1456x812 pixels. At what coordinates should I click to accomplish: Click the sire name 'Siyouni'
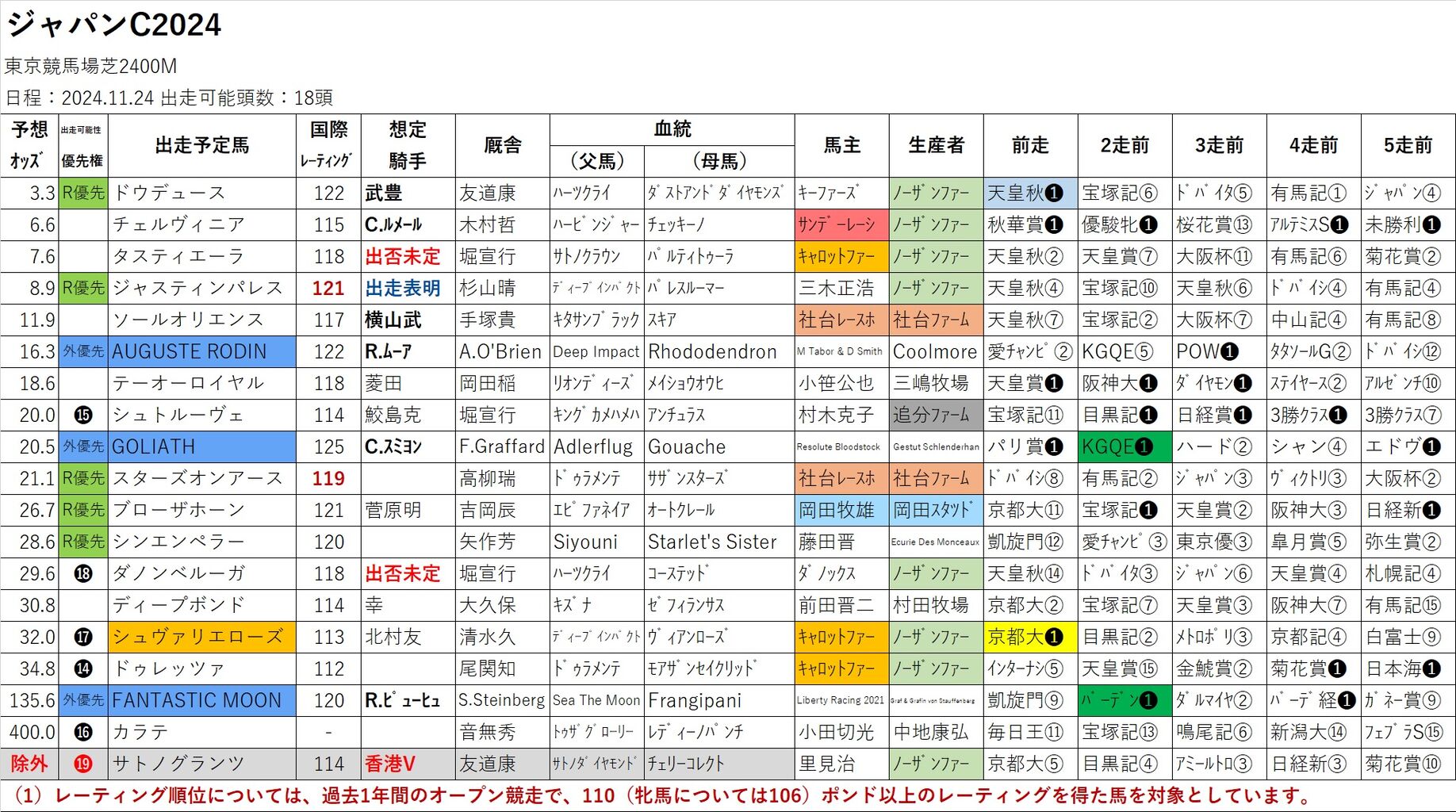click(x=585, y=542)
